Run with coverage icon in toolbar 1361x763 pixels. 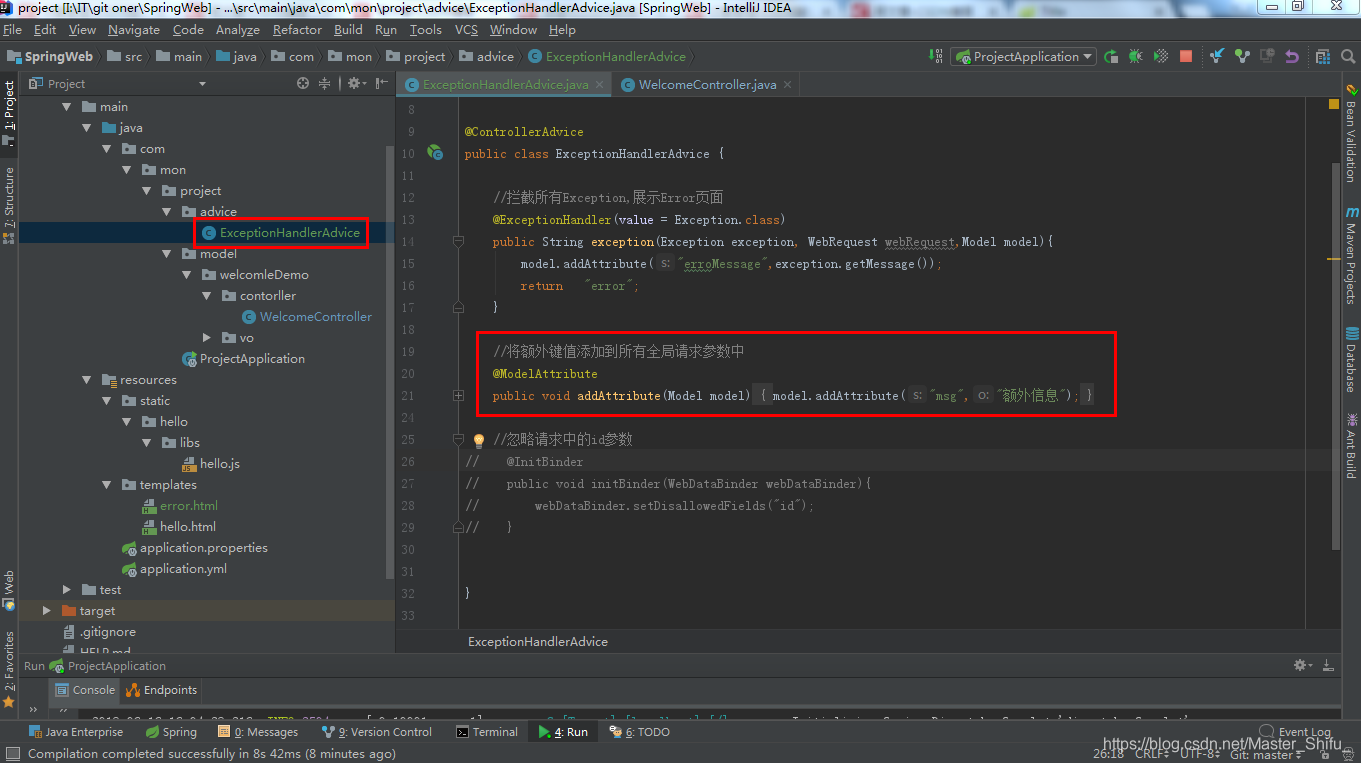(x=1161, y=57)
